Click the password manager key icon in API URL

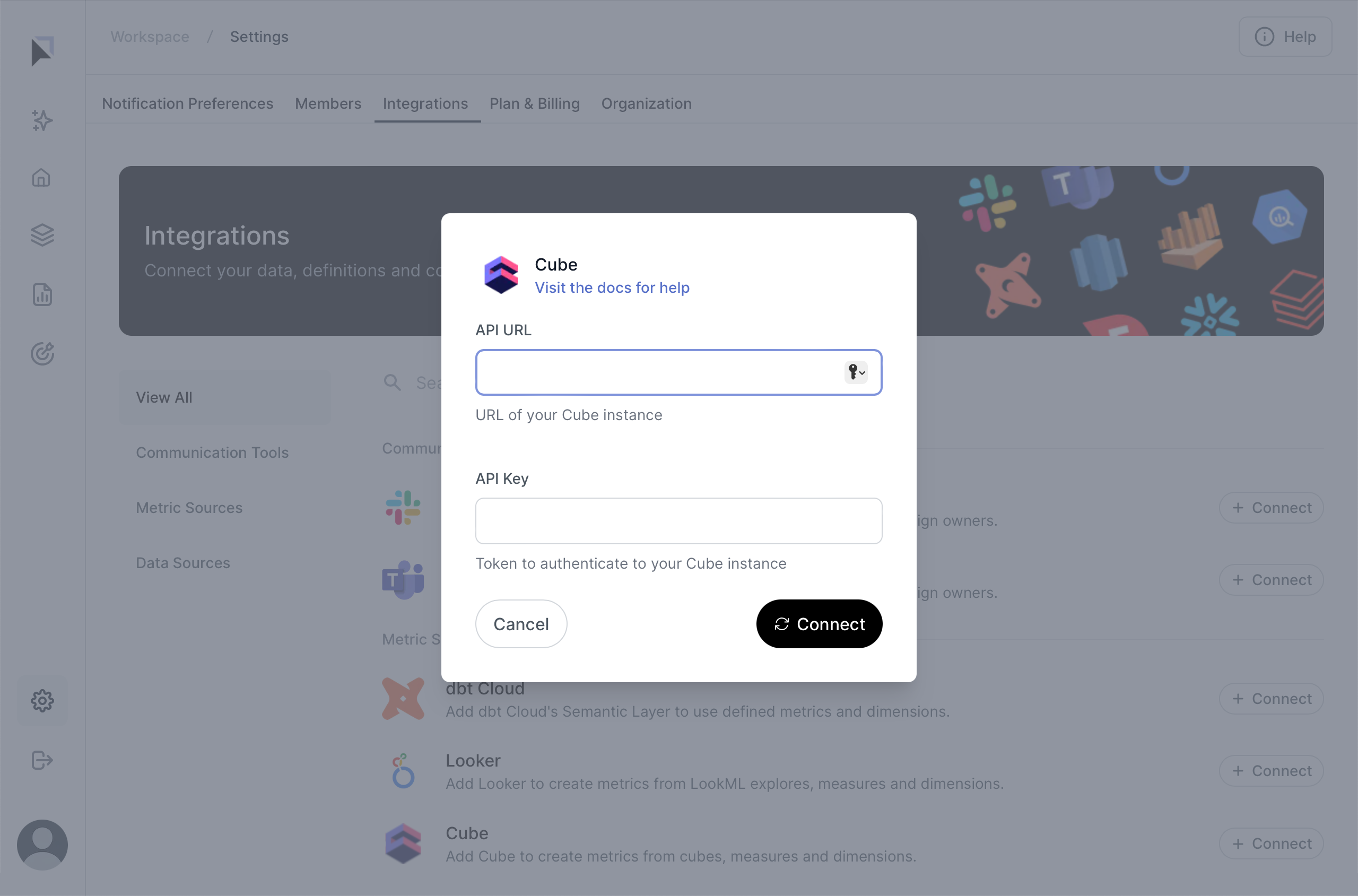coord(855,372)
